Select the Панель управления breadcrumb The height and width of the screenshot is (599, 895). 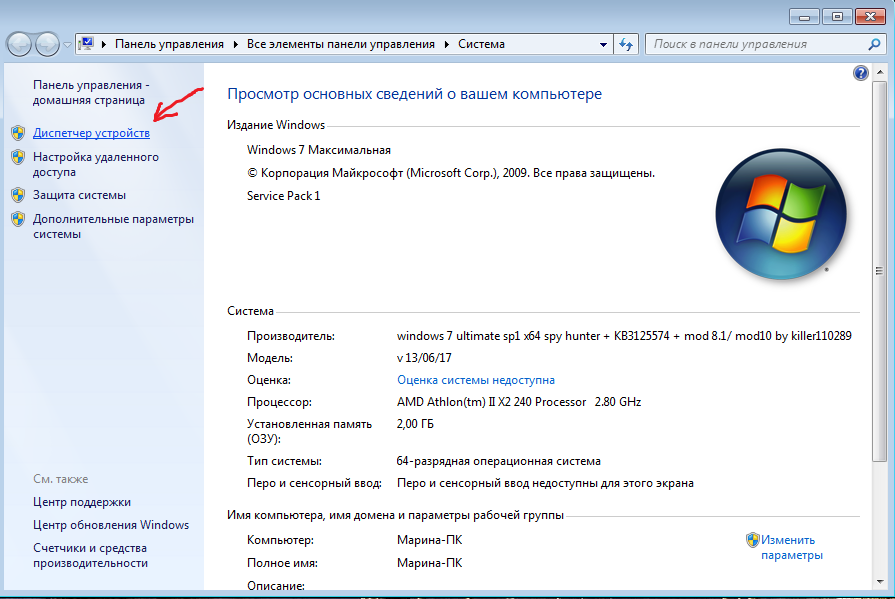pos(169,44)
